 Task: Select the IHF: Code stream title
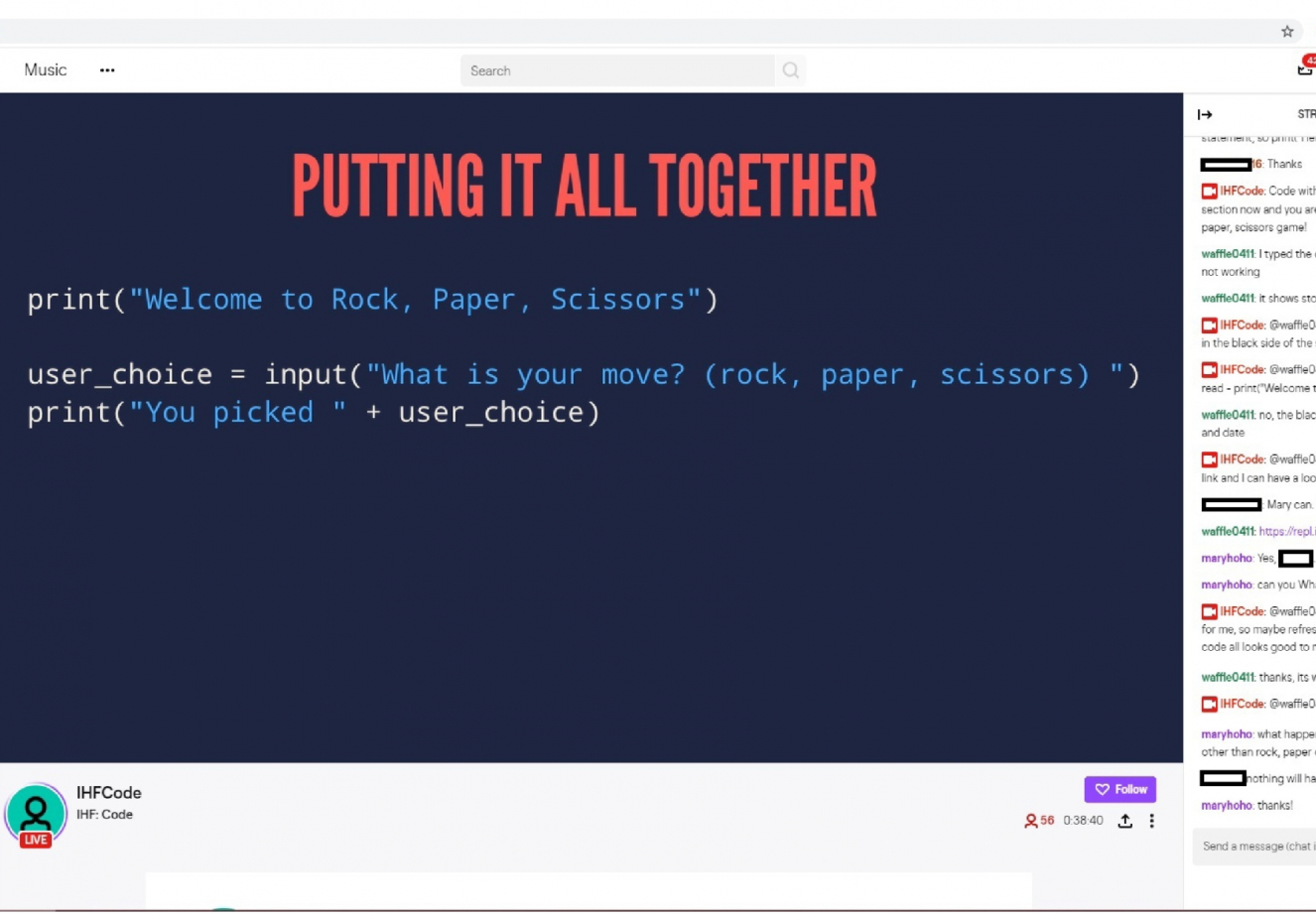coord(104,815)
